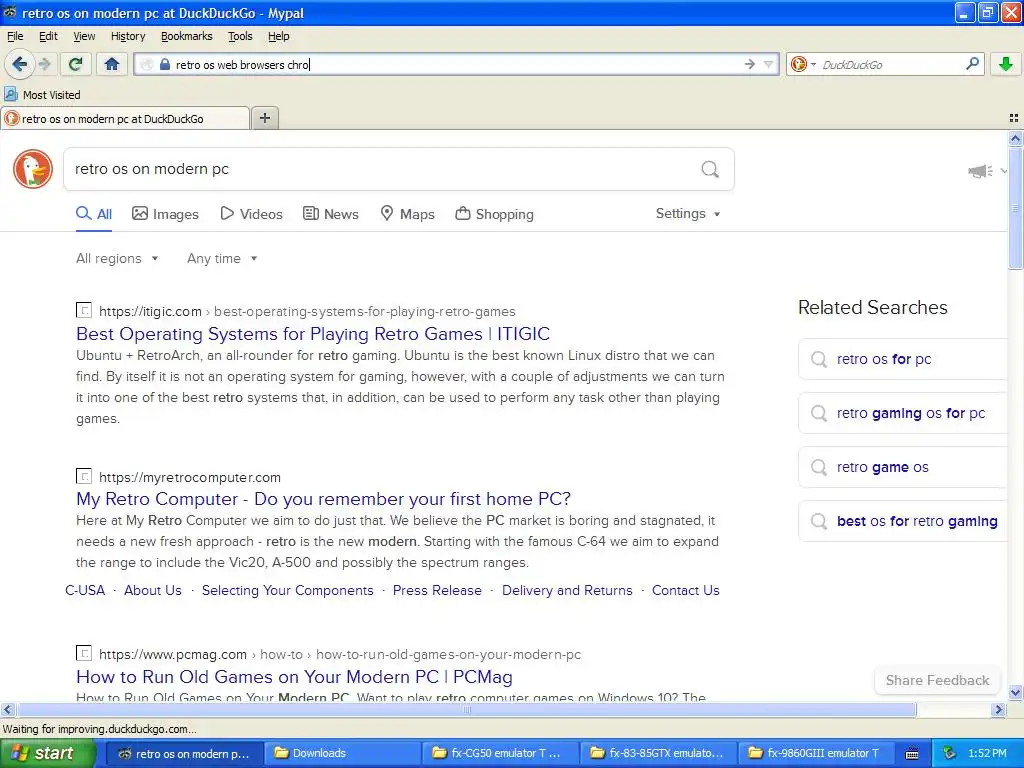
Task: Switch to fx-CG50 emulator taskbar window
Action: (501, 753)
